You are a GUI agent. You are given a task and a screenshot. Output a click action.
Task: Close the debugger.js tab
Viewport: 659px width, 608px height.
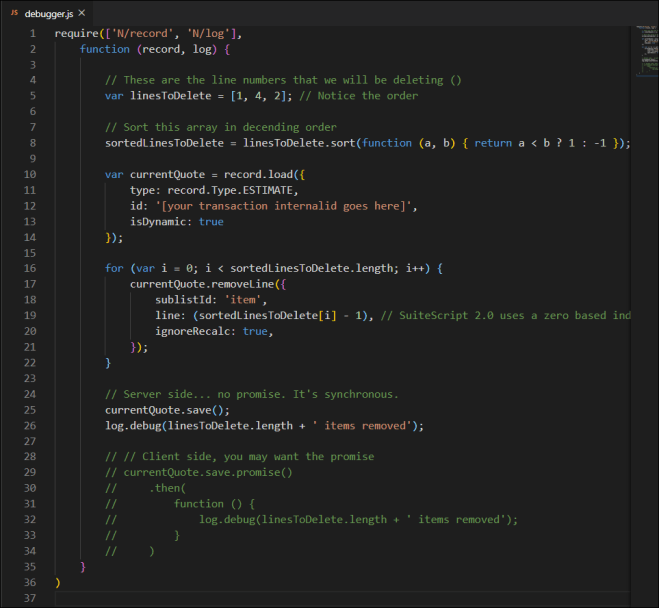tap(82, 13)
